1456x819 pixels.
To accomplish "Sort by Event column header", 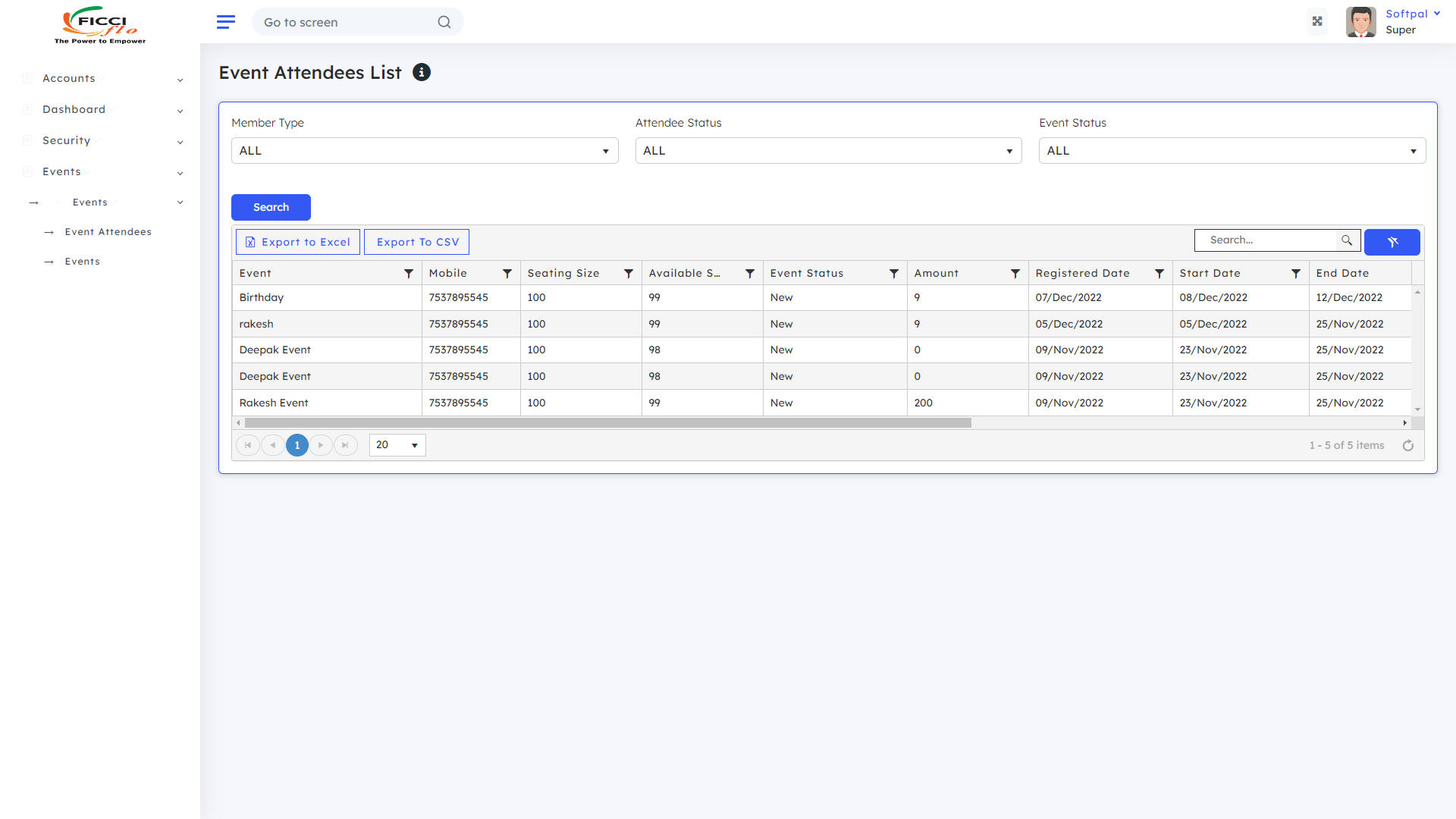I will [x=255, y=273].
